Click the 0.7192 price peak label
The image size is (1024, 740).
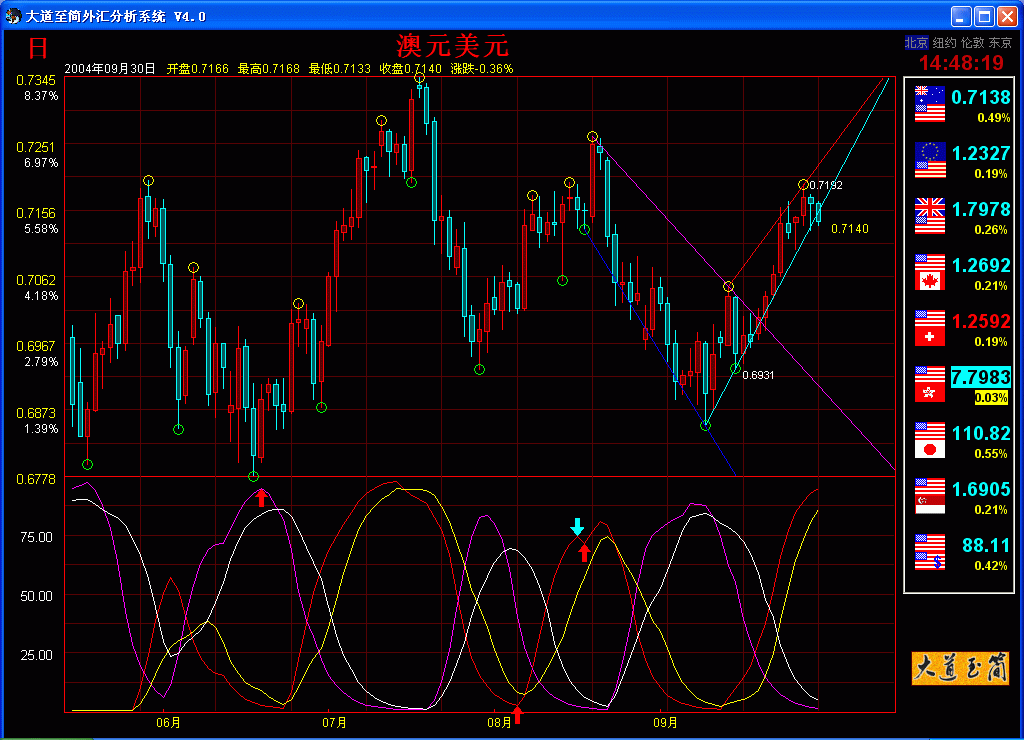[x=826, y=186]
